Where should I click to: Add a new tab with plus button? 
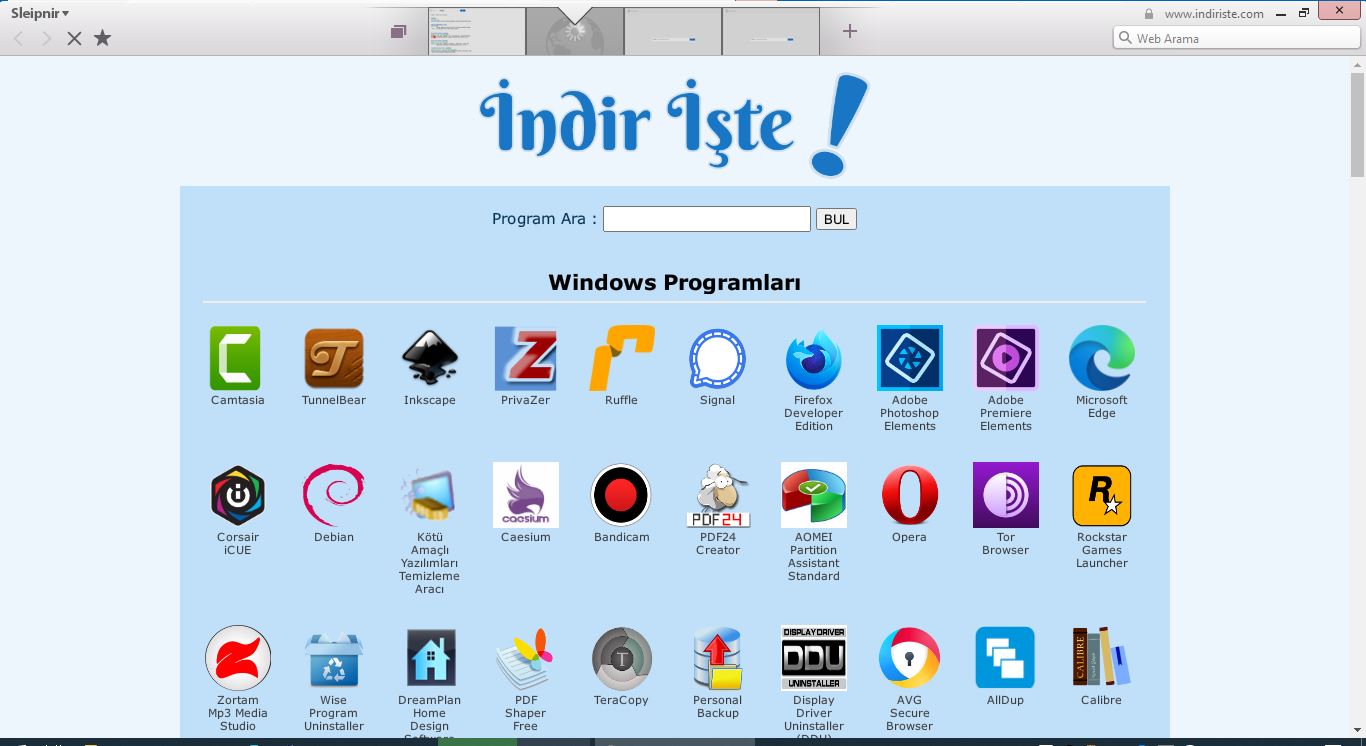click(x=850, y=31)
